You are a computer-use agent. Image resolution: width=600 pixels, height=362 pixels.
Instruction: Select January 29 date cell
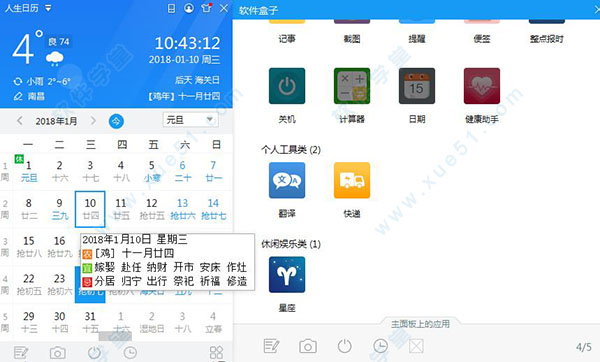(29, 322)
